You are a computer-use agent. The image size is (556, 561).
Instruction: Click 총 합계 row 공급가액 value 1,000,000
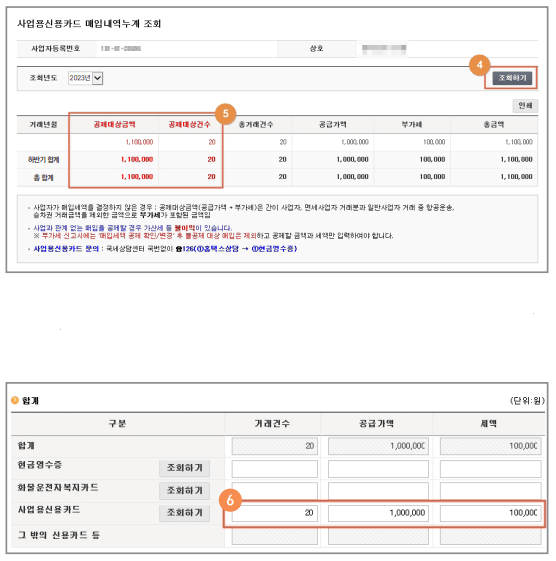pos(352,177)
